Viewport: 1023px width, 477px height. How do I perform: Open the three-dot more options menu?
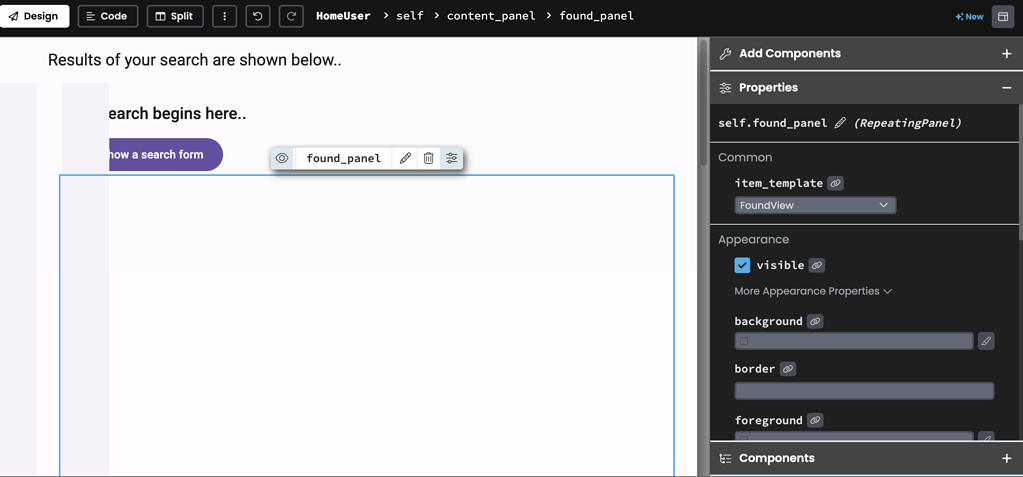point(225,16)
